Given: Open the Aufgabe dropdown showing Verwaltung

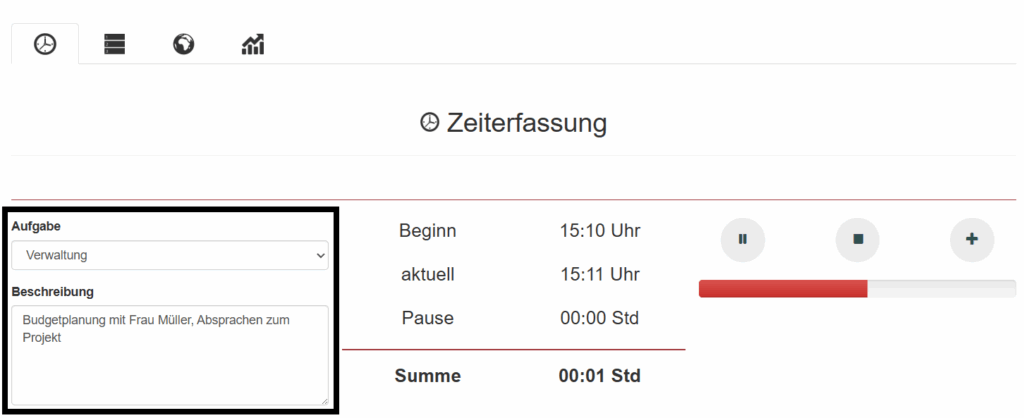Looking at the screenshot, I should pos(170,255).
